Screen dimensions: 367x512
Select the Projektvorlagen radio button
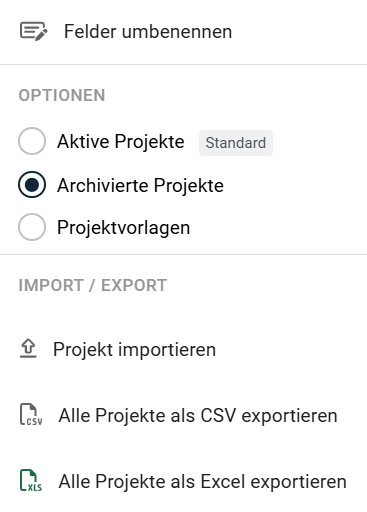click(32, 227)
